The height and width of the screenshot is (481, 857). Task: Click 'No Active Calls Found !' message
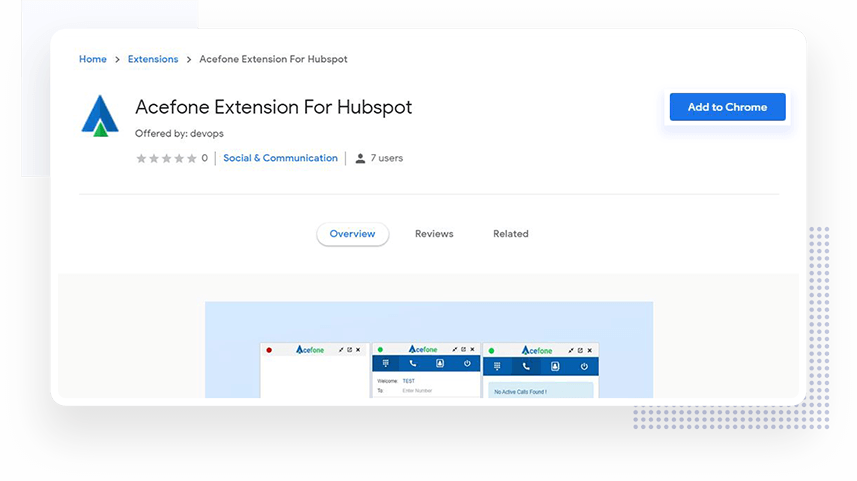[x=520, y=392]
